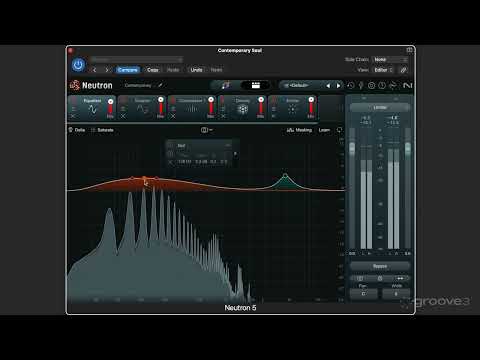Open the settings gear icon

(x=371, y=86)
